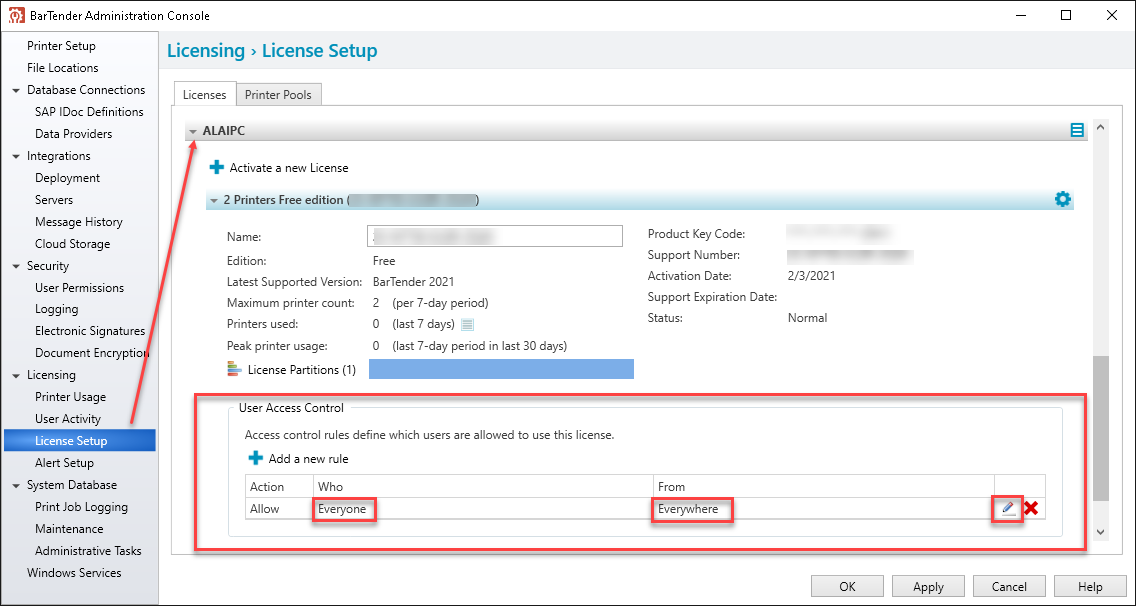Collapse the System Database tree node
This screenshot has height=606, width=1136.
[16, 486]
